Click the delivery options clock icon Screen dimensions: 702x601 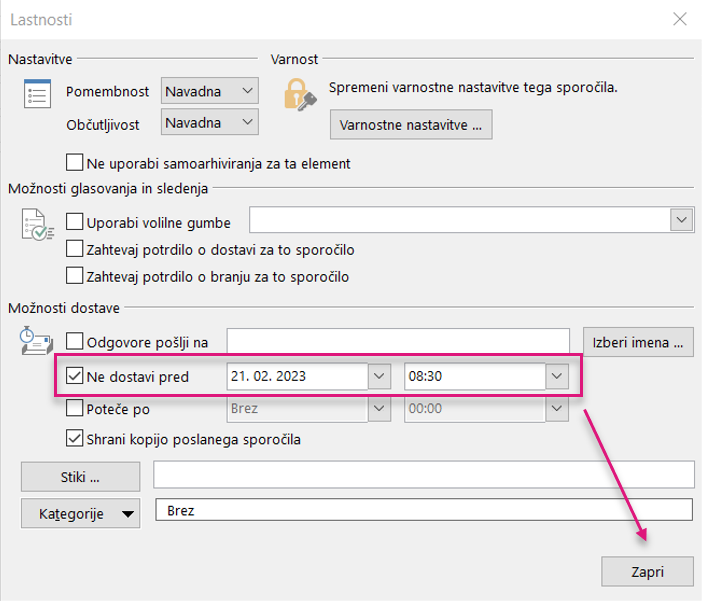pyautogui.click(x=36, y=341)
